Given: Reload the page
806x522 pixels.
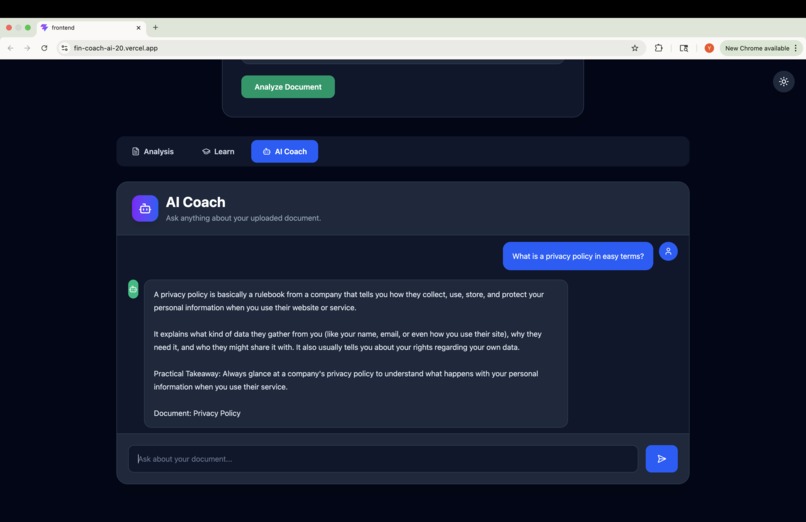Looking at the screenshot, I should (x=44, y=48).
